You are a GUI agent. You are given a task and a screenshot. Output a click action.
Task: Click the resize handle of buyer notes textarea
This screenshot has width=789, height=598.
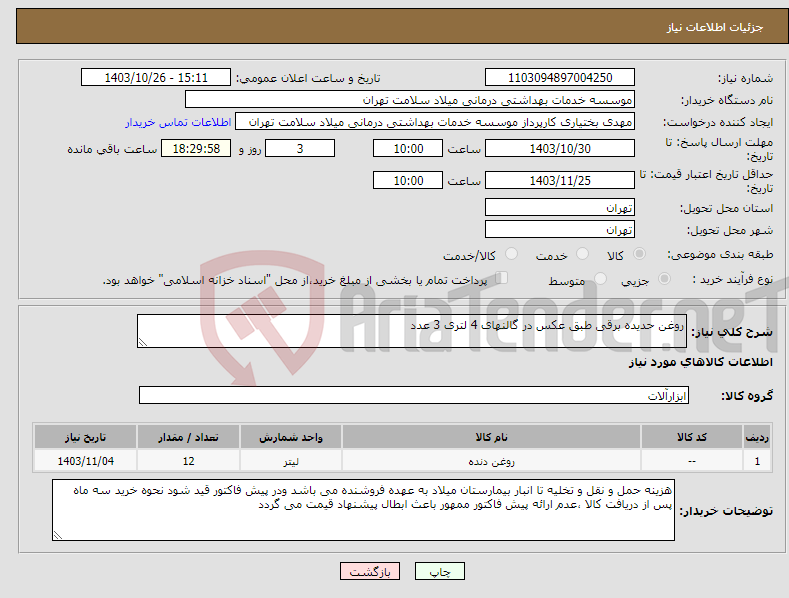pos(58,535)
